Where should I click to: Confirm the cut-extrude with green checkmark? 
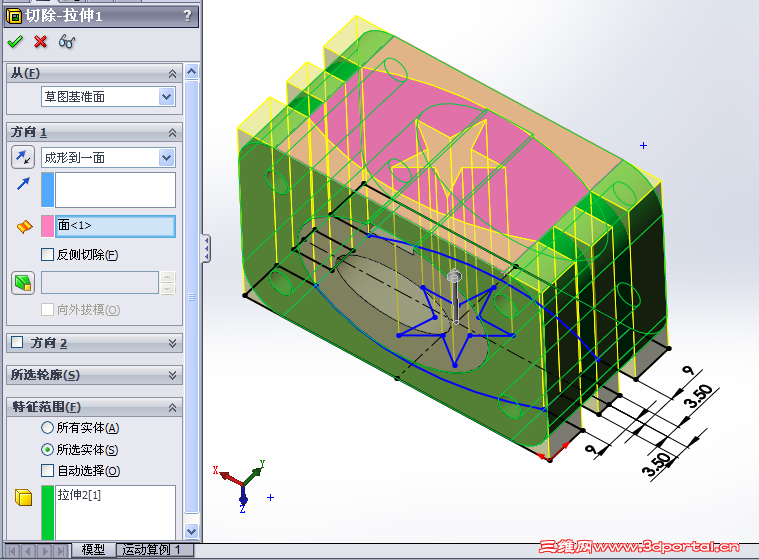coord(15,42)
